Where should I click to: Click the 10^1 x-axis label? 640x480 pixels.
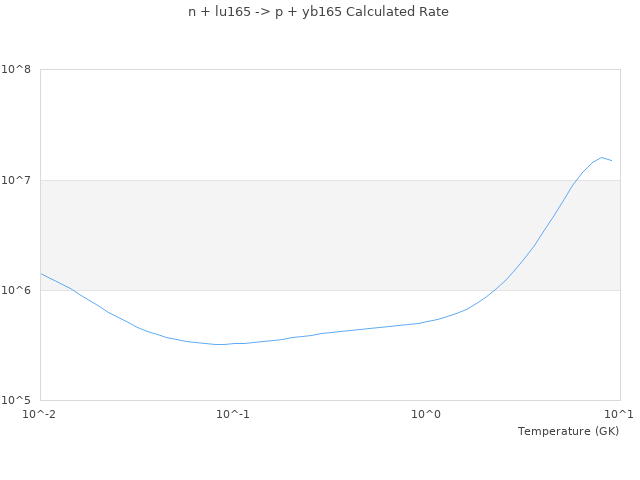620,415
